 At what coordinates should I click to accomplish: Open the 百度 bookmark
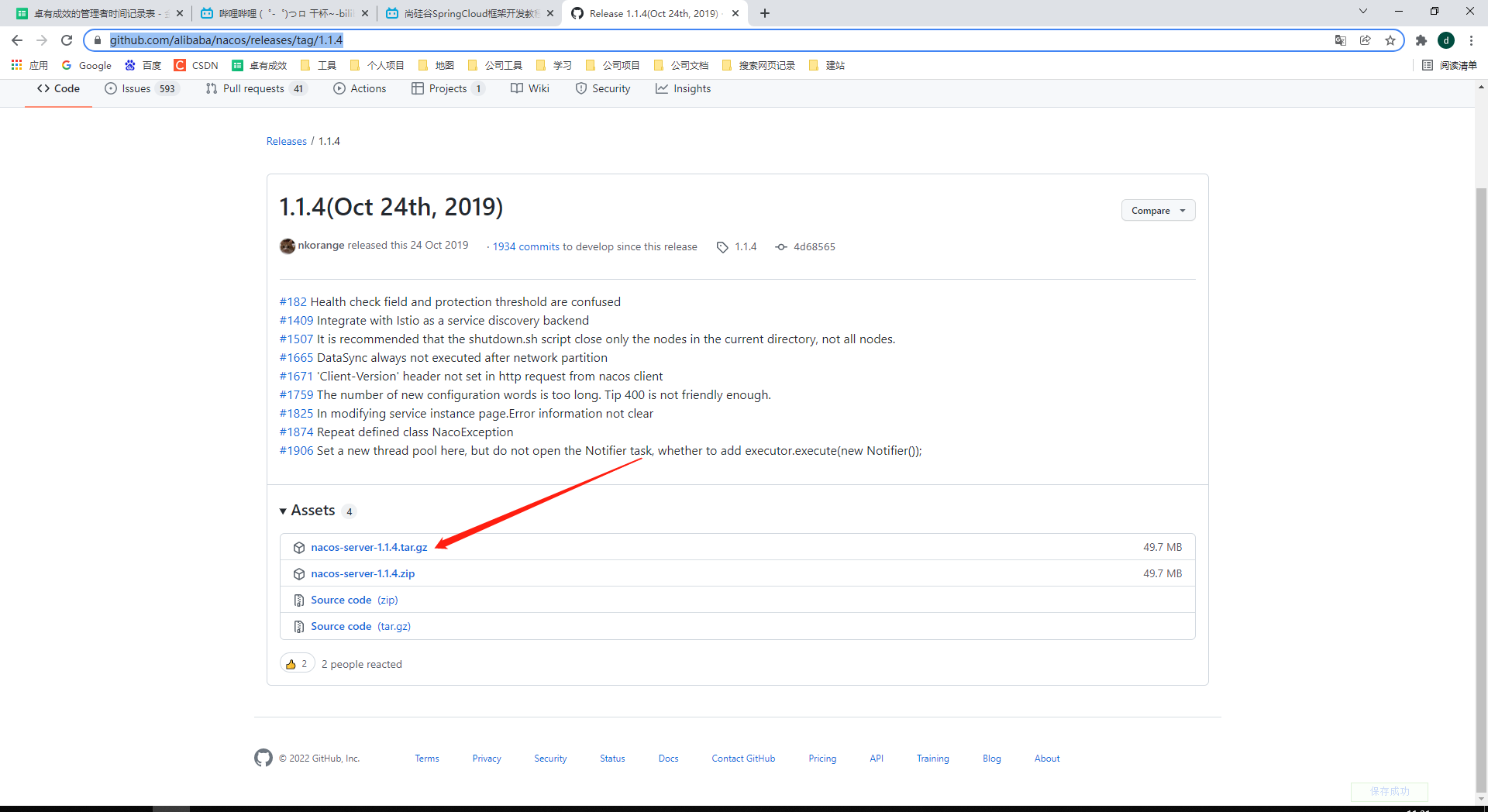[x=143, y=65]
